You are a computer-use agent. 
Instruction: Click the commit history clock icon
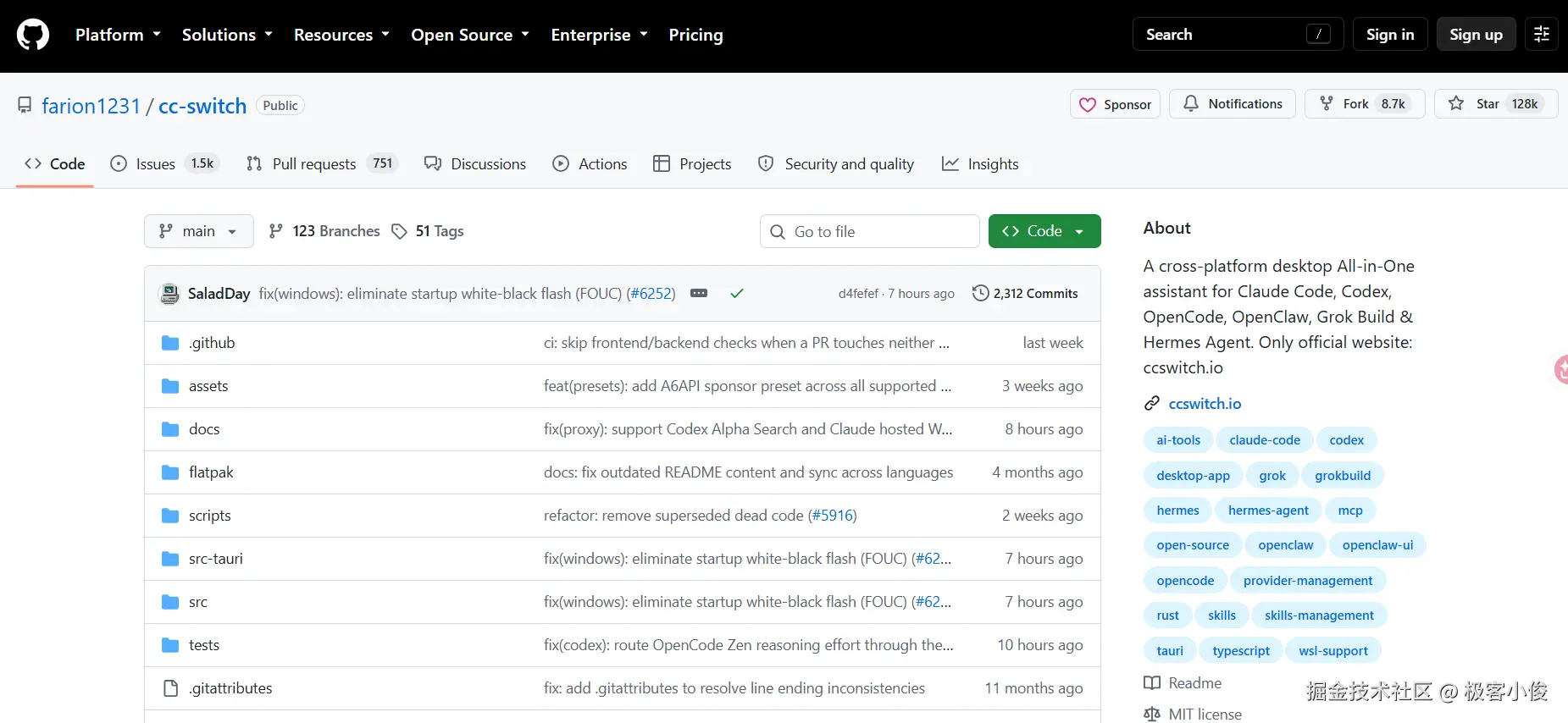point(980,293)
